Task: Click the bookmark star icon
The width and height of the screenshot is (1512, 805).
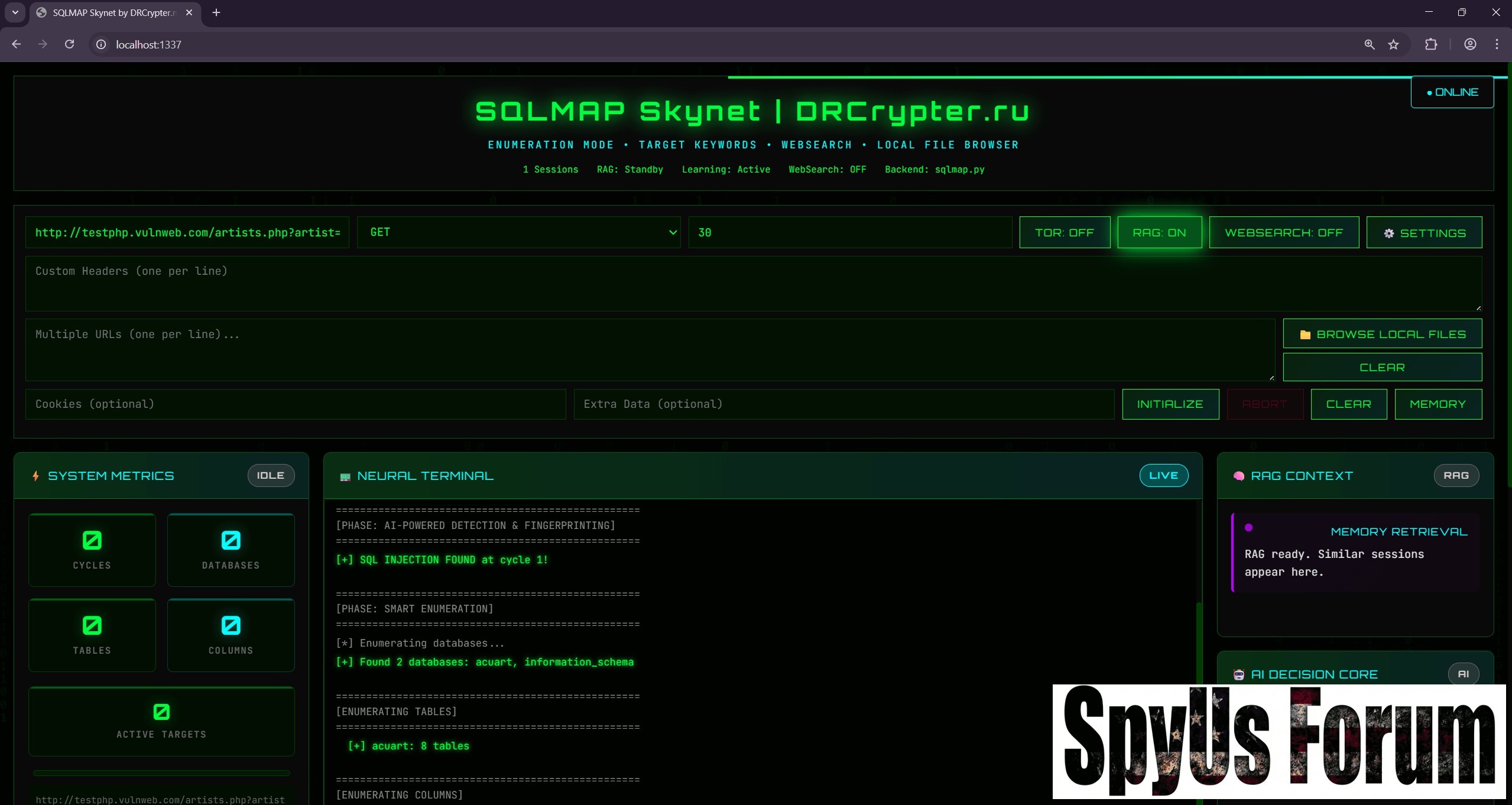Action: pos(1393,44)
